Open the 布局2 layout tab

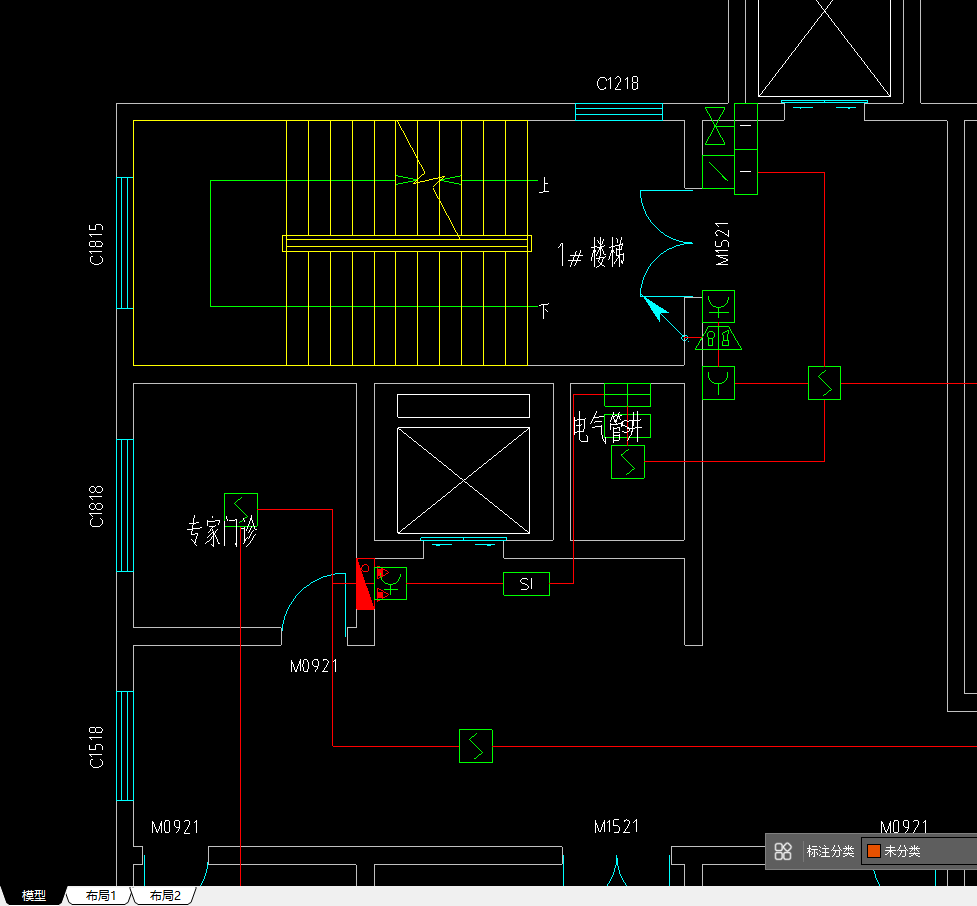pos(165,895)
